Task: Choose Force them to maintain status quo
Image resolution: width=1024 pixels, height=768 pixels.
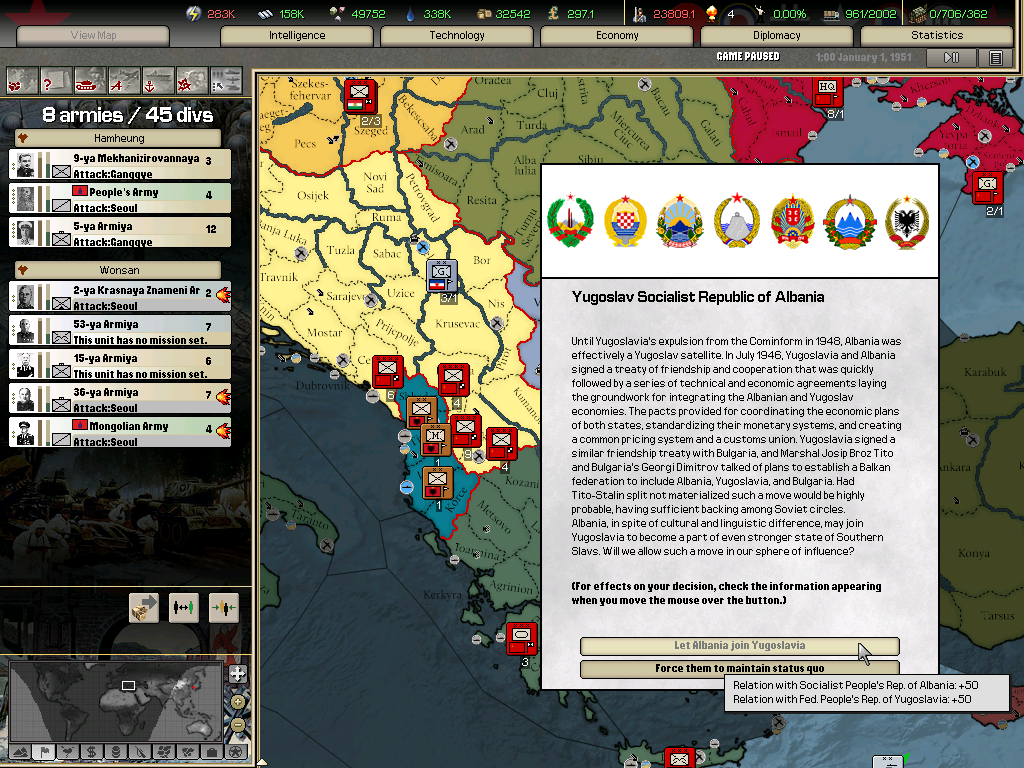Action: [739, 668]
